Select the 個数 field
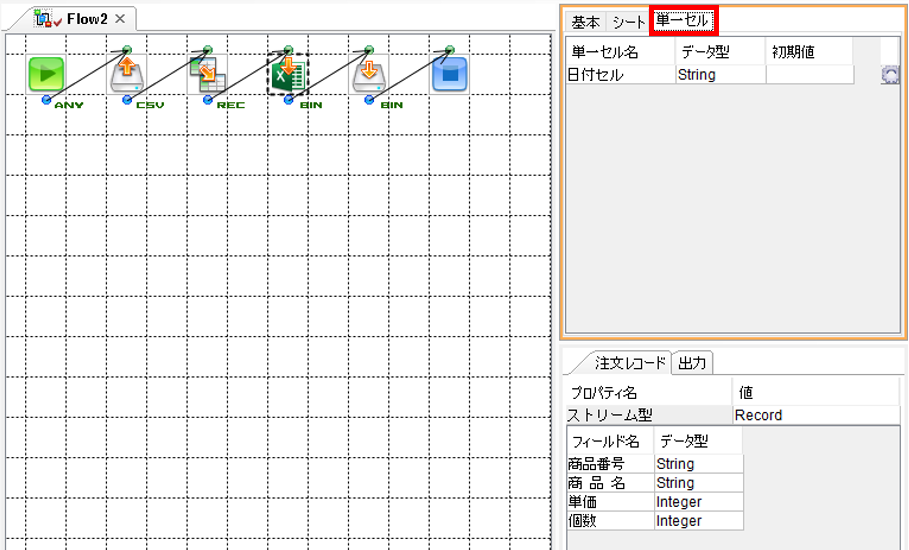 610,521
